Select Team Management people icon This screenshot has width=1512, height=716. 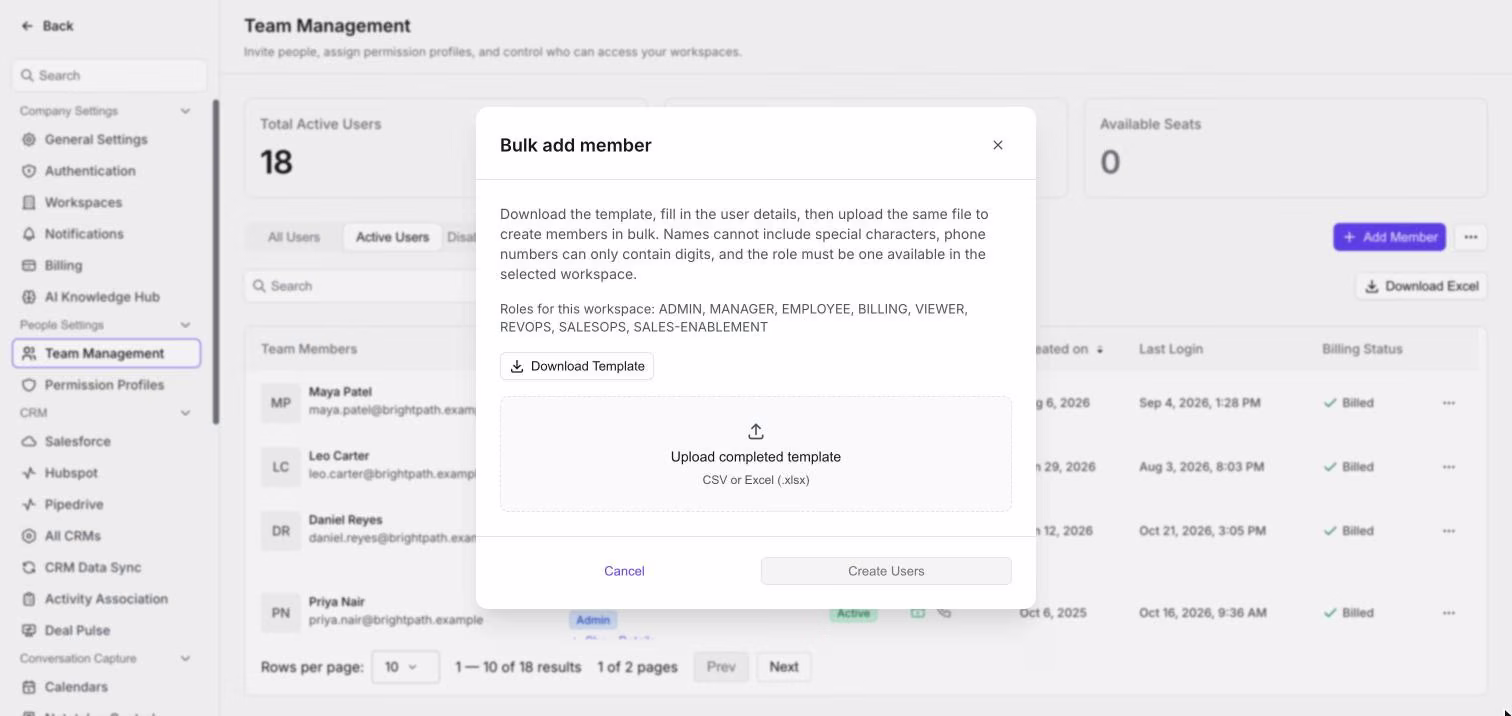point(29,354)
